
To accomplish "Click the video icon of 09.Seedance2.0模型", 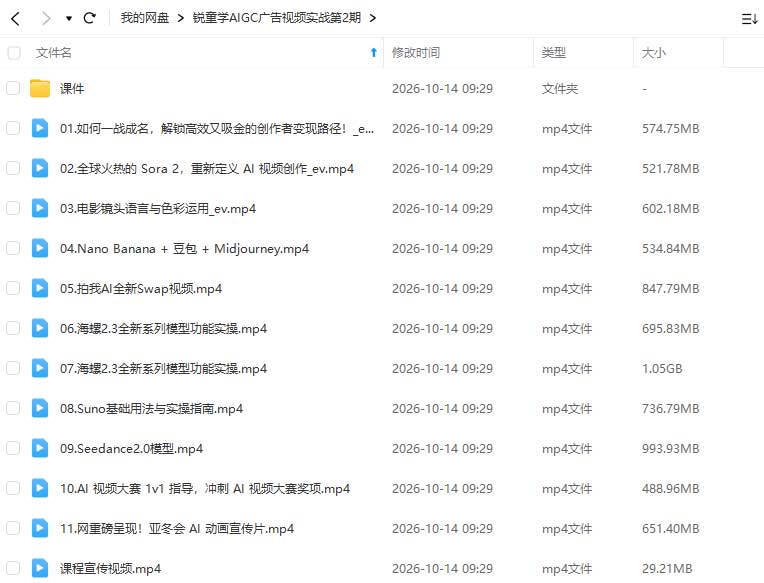I will 40,448.
